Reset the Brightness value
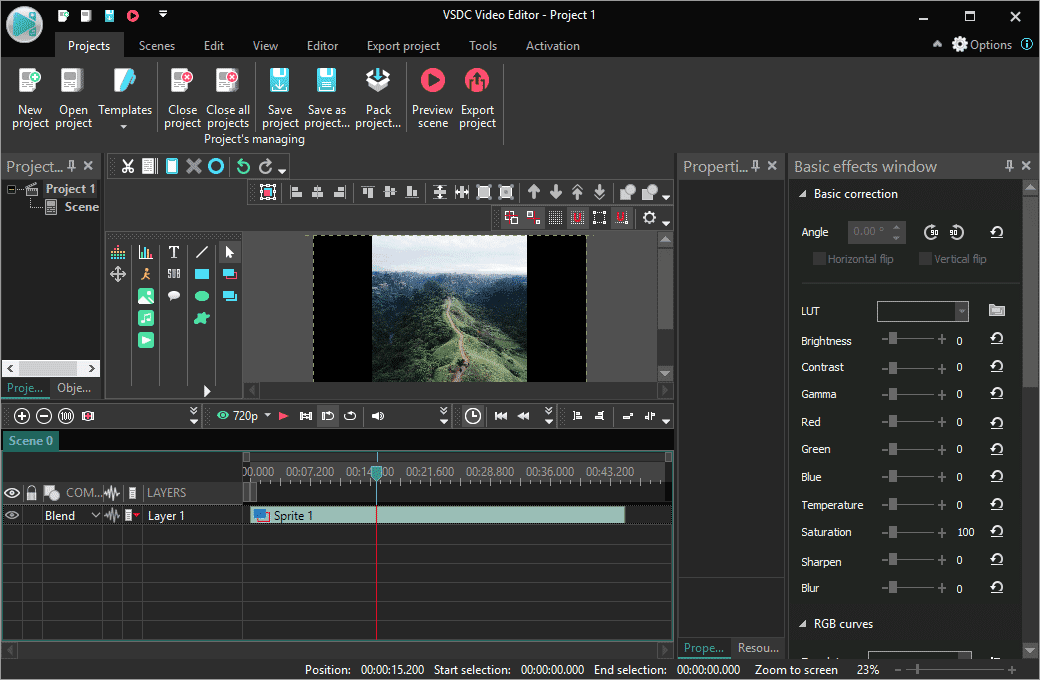 coord(996,339)
